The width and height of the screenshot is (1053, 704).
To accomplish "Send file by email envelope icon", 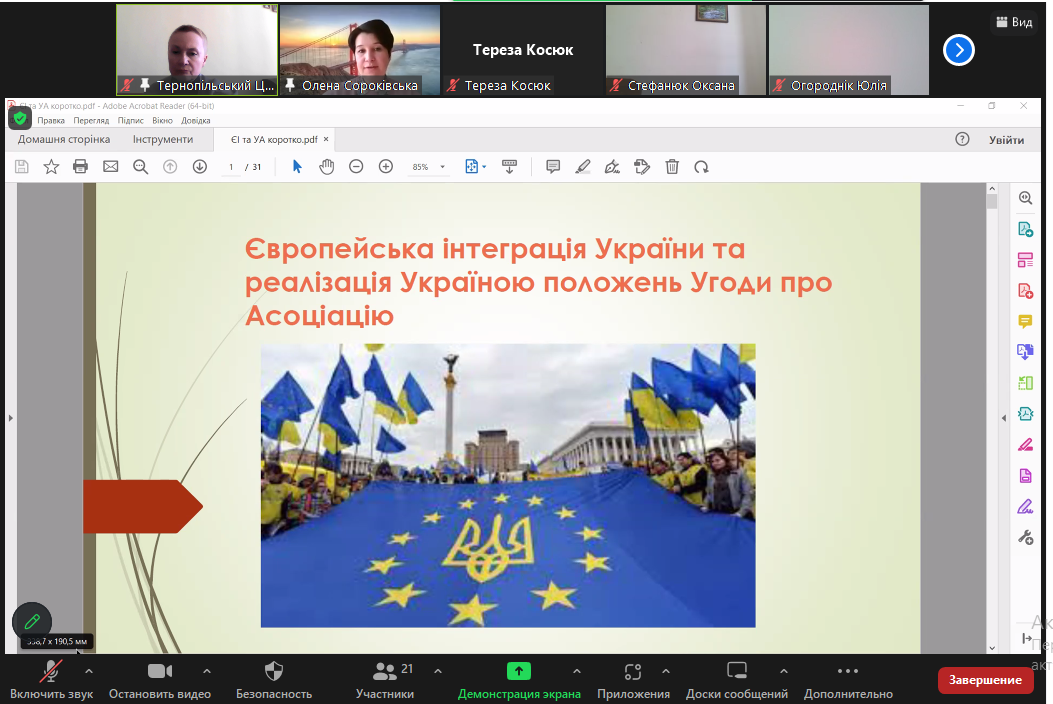I will 110,167.
